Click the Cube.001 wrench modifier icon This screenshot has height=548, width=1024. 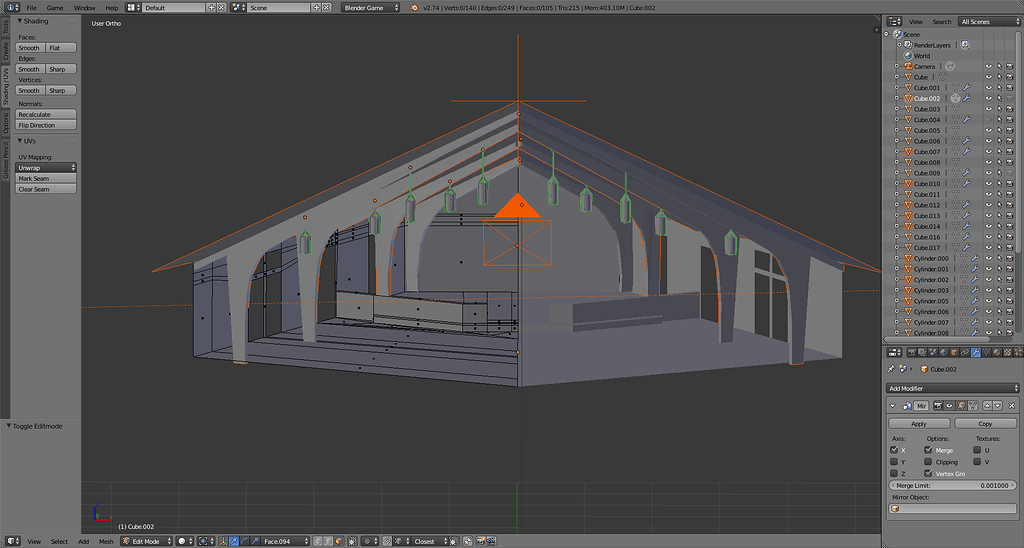[x=967, y=88]
